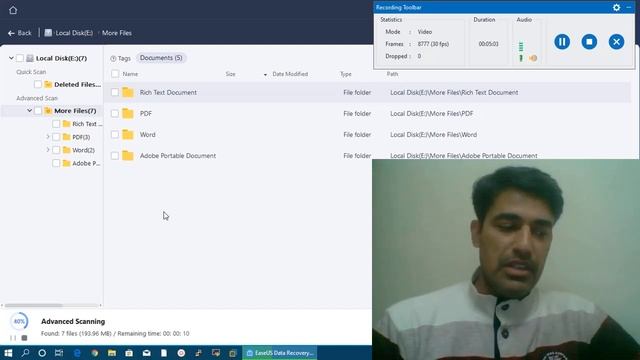Pause the screen recording
Image resolution: width=640 pixels, height=360 pixels.
point(562,42)
